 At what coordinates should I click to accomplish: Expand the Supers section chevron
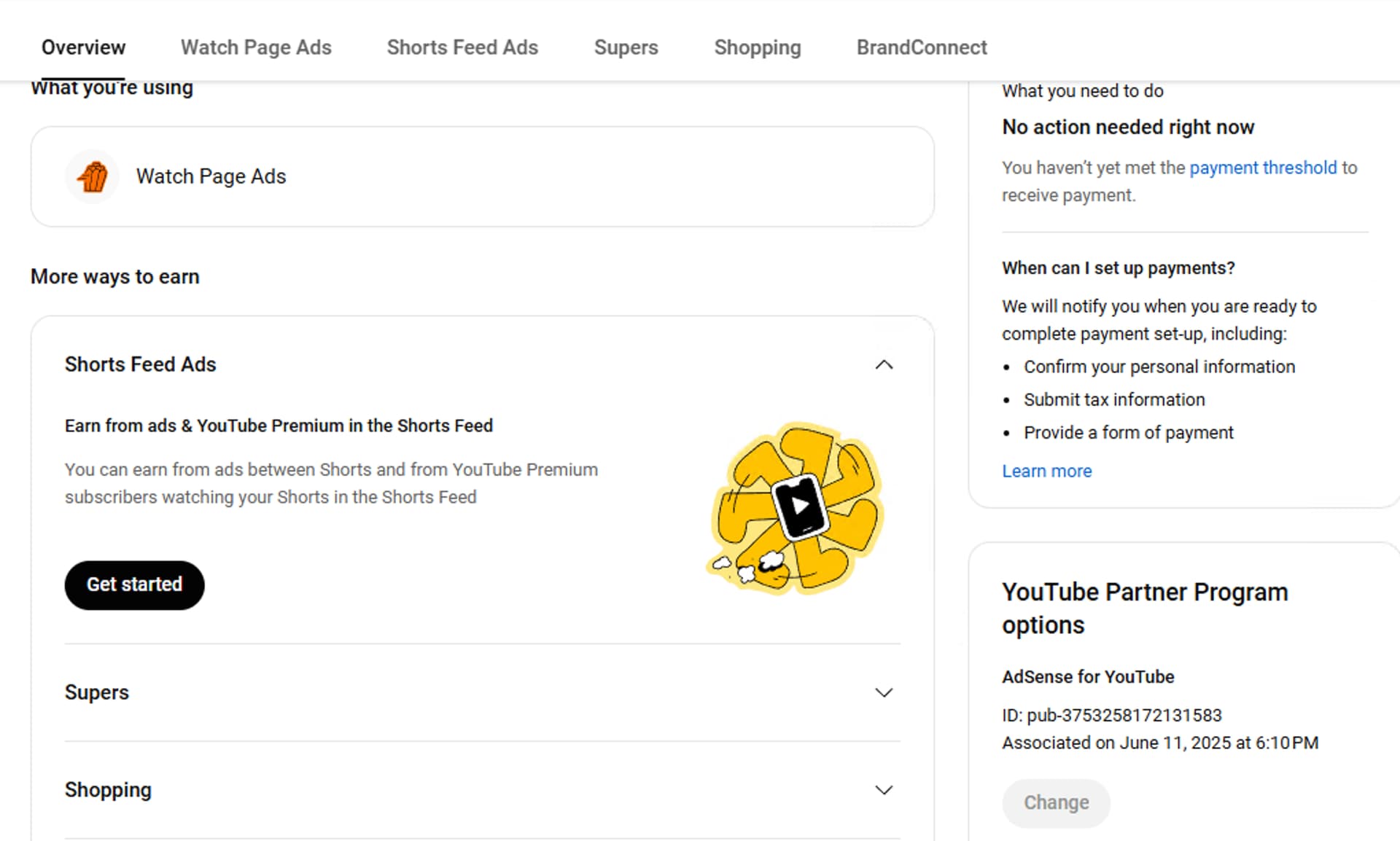tap(884, 692)
